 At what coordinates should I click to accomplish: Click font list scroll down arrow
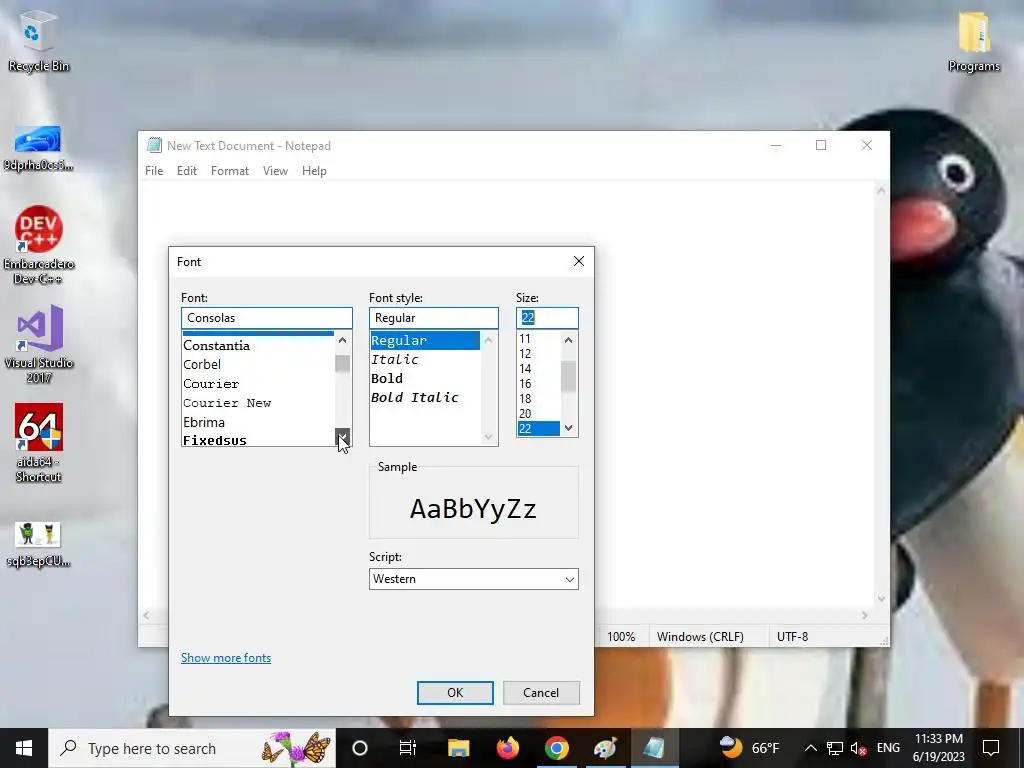(342, 436)
